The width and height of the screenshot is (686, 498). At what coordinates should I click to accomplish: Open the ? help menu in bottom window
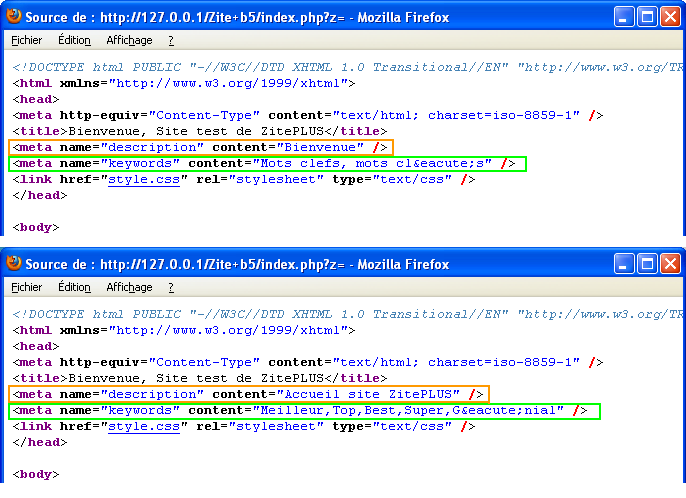click(x=171, y=288)
